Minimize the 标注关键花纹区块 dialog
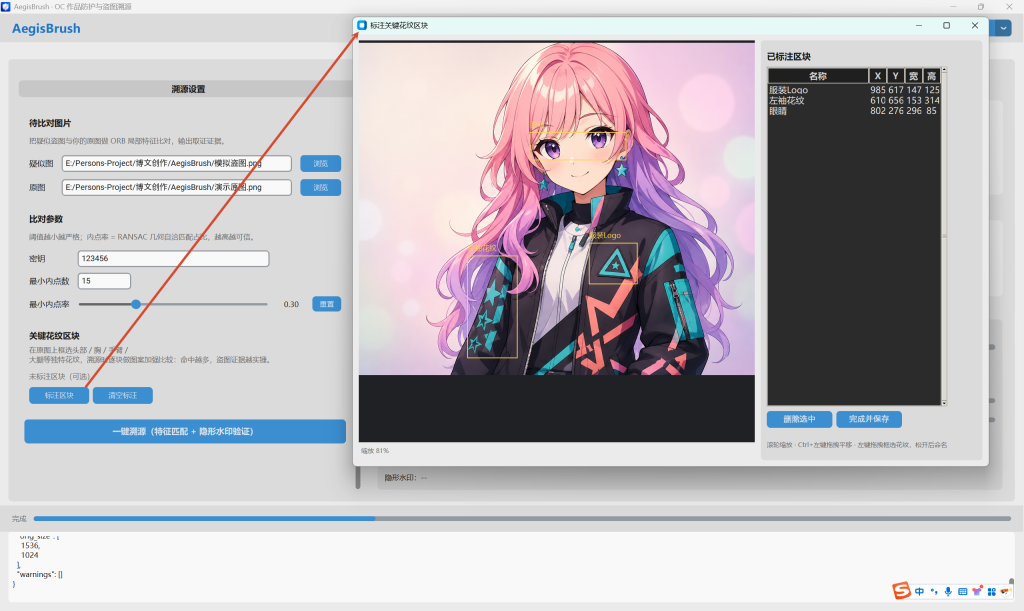1024x611 pixels. coord(919,25)
